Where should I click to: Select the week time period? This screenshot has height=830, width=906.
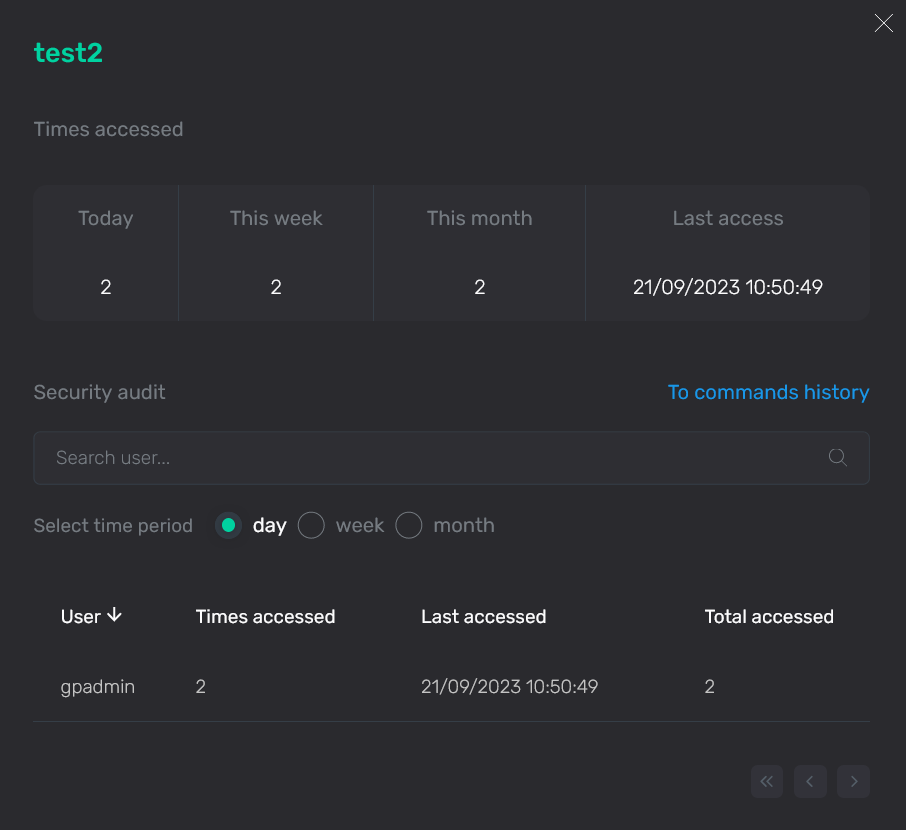click(310, 525)
